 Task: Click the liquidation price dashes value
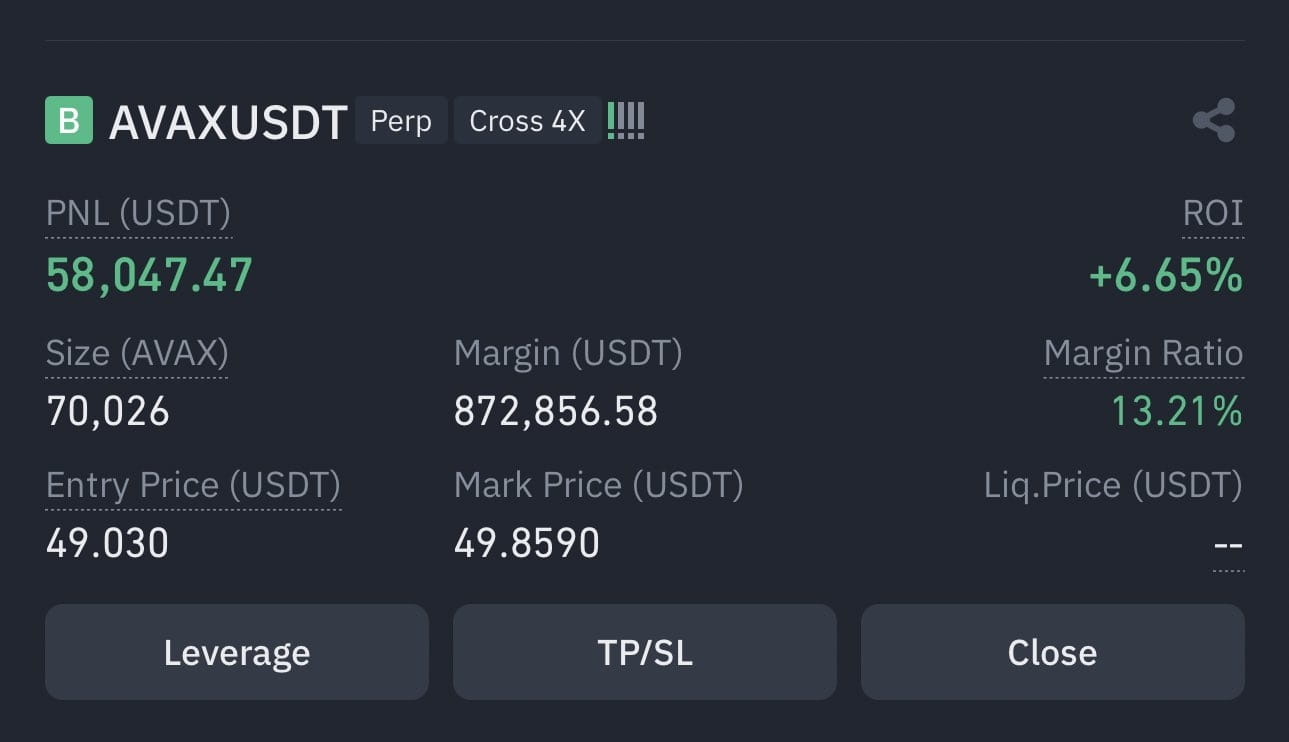pyautogui.click(x=1227, y=545)
